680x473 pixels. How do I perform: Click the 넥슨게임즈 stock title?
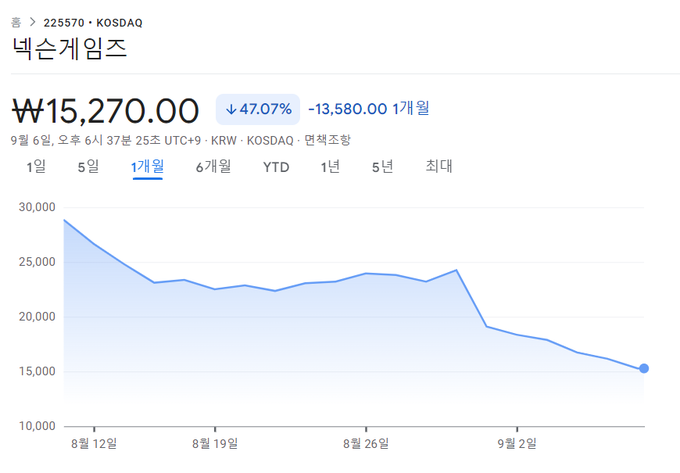69,48
